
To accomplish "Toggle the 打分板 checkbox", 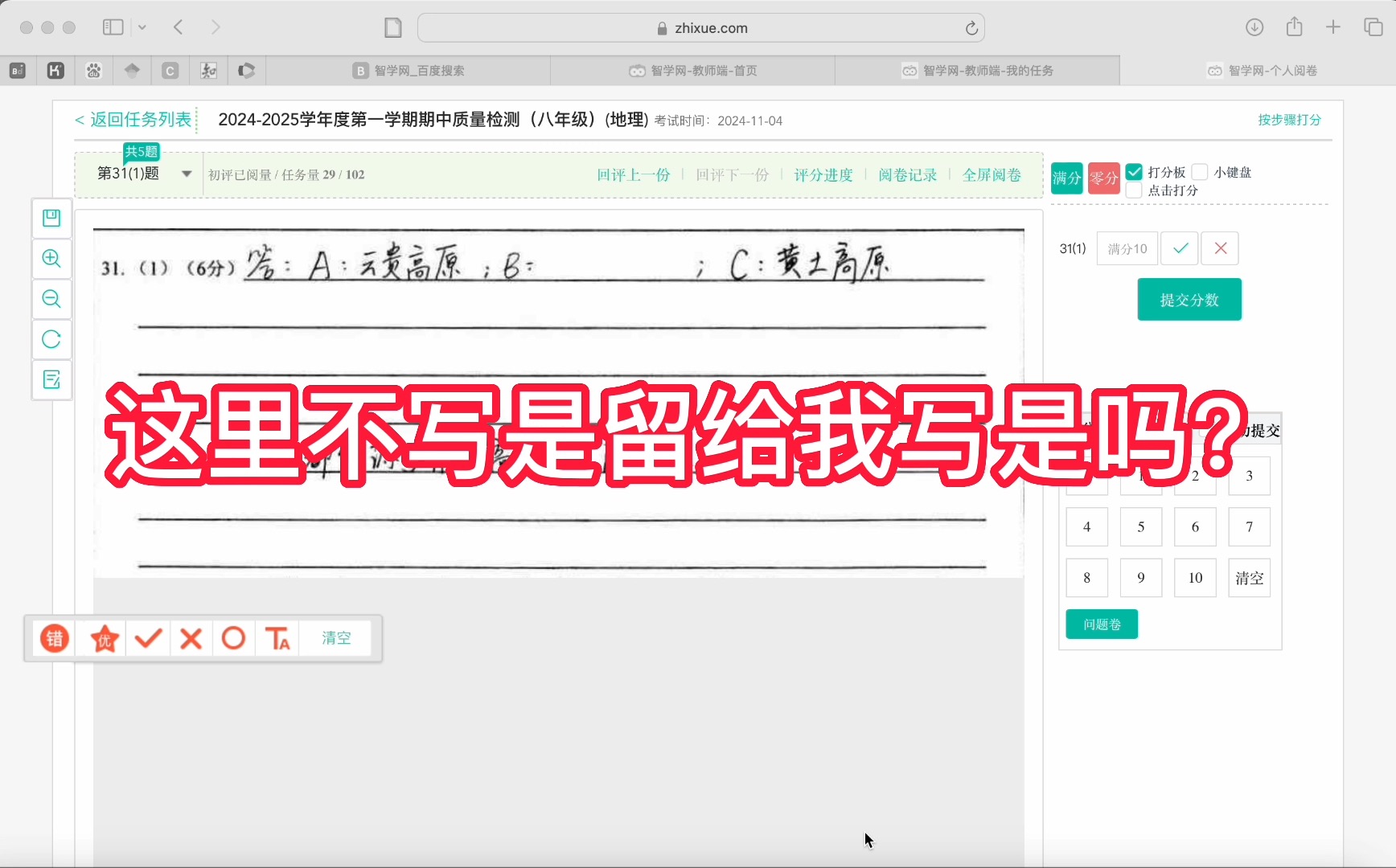I will tap(1134, 172).
